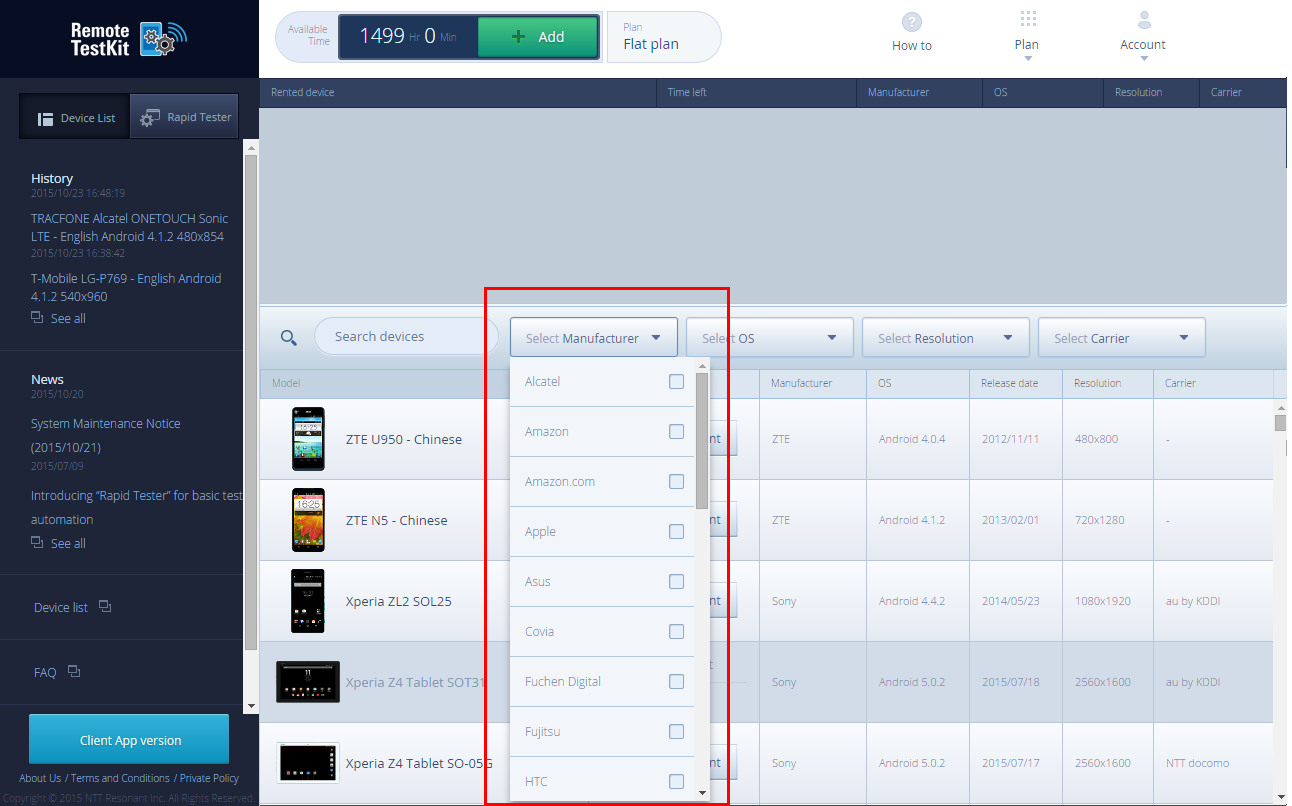This screenshot has height=806, width=1292.
Task: Click manufacturer list scroll down arrow
Action: 702,792
